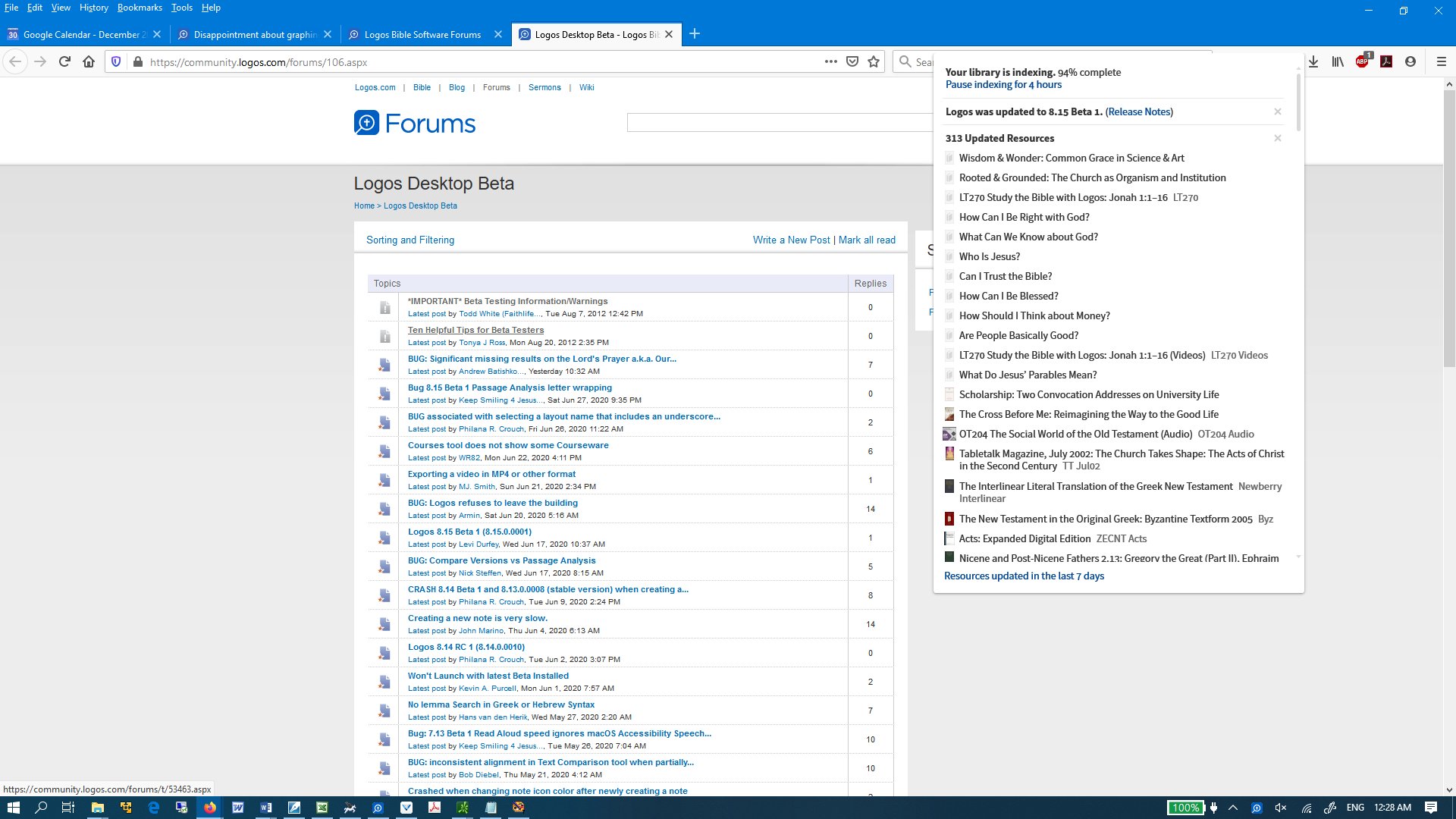Image resolution: width=1456 pixels, height=819 pixels.
Task: Open File Explorer from taskbar
Action: pyautogui.click(x=97, y=808)
